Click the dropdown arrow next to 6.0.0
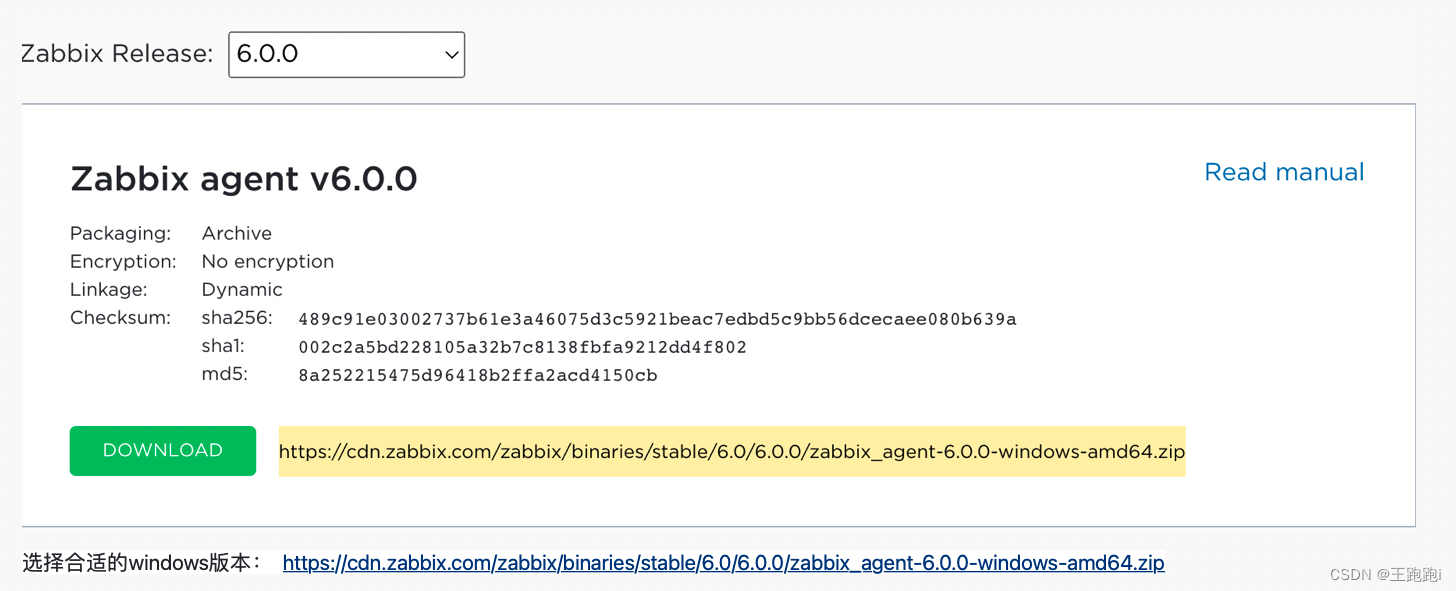The image size is (1456, 591). pos(449,54)
